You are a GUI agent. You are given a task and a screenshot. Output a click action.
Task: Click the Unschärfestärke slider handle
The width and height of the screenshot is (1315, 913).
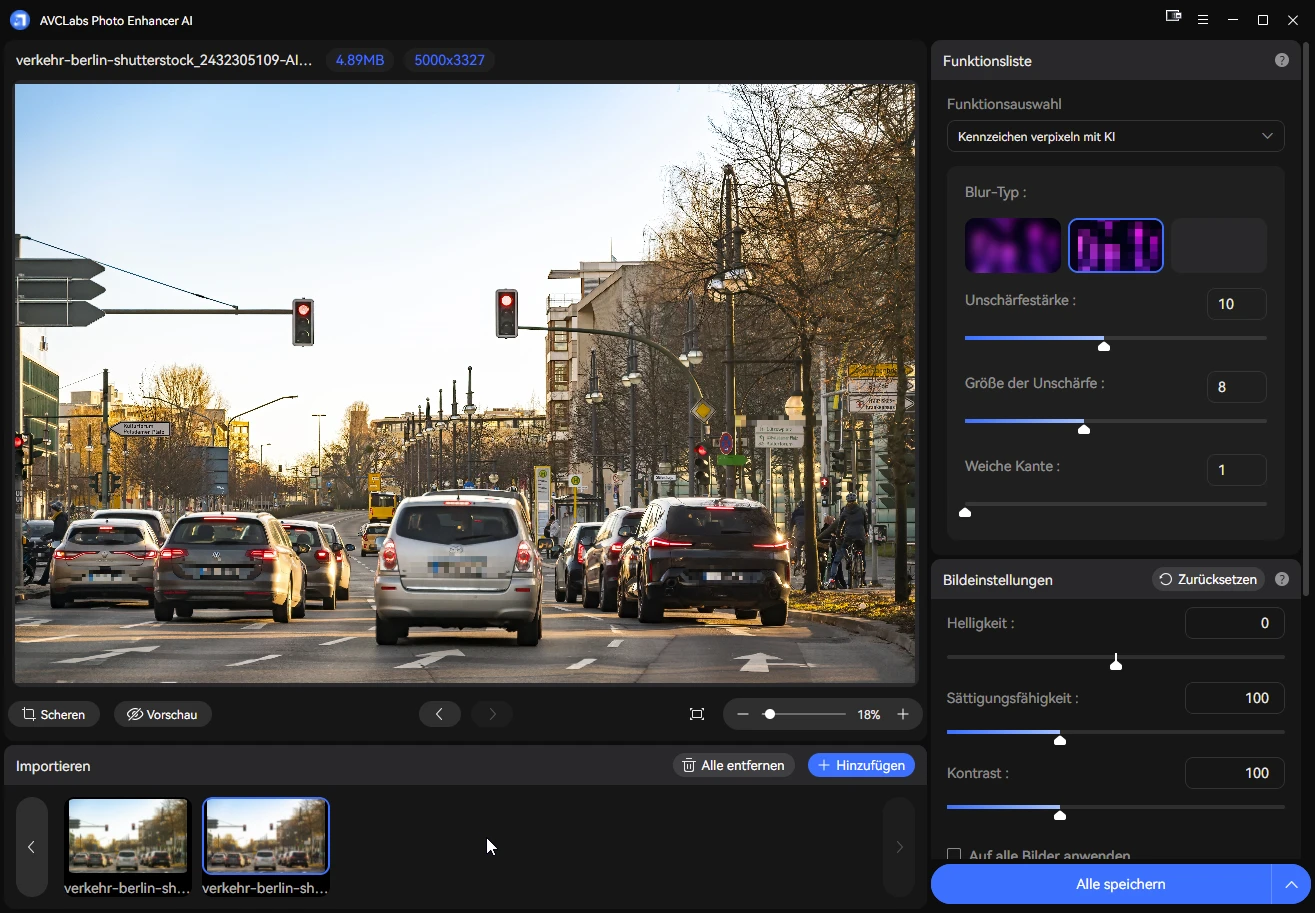coord(1104,345)
